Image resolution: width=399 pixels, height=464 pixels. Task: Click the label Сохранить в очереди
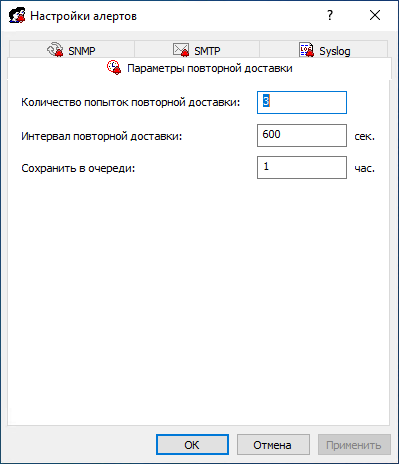78,168
